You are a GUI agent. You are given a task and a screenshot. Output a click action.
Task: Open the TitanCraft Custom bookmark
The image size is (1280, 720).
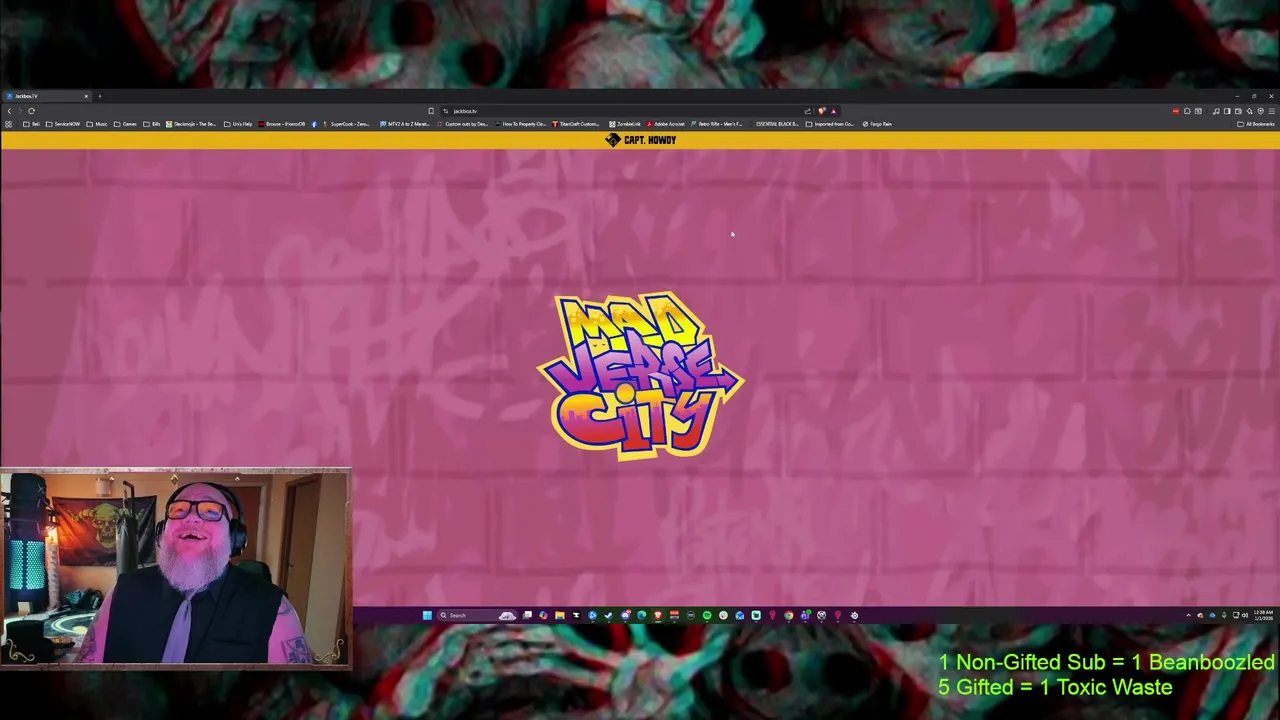click(x=576, y=124)
